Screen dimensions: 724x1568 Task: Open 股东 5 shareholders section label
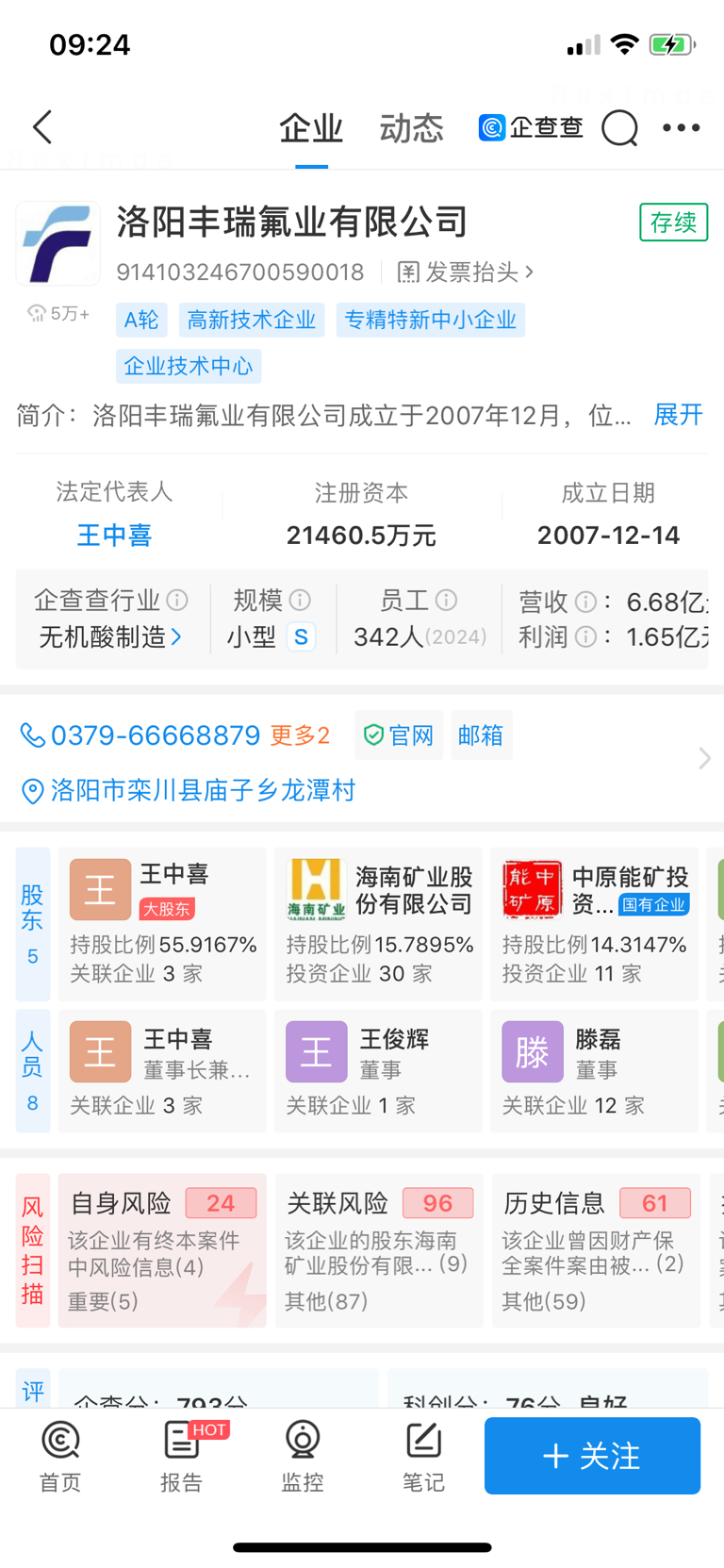pyautogui.click(x=33, y=924)
